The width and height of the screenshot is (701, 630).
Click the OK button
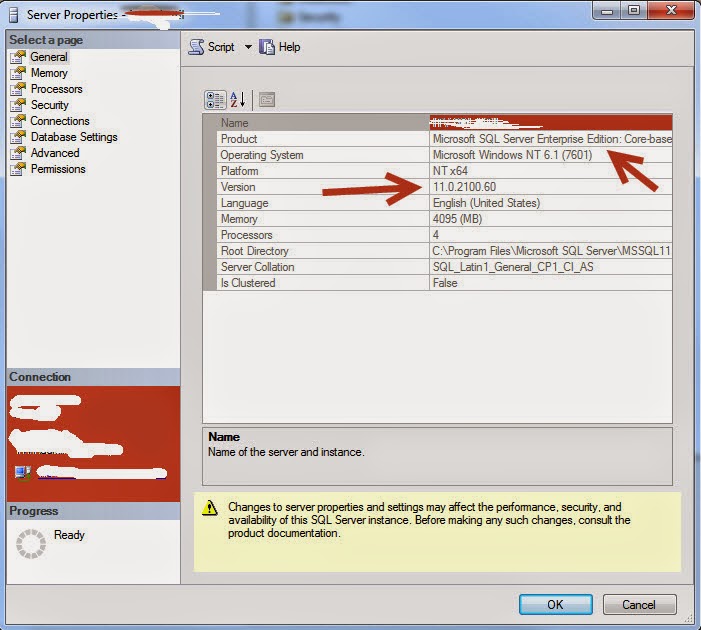point(556,605)
